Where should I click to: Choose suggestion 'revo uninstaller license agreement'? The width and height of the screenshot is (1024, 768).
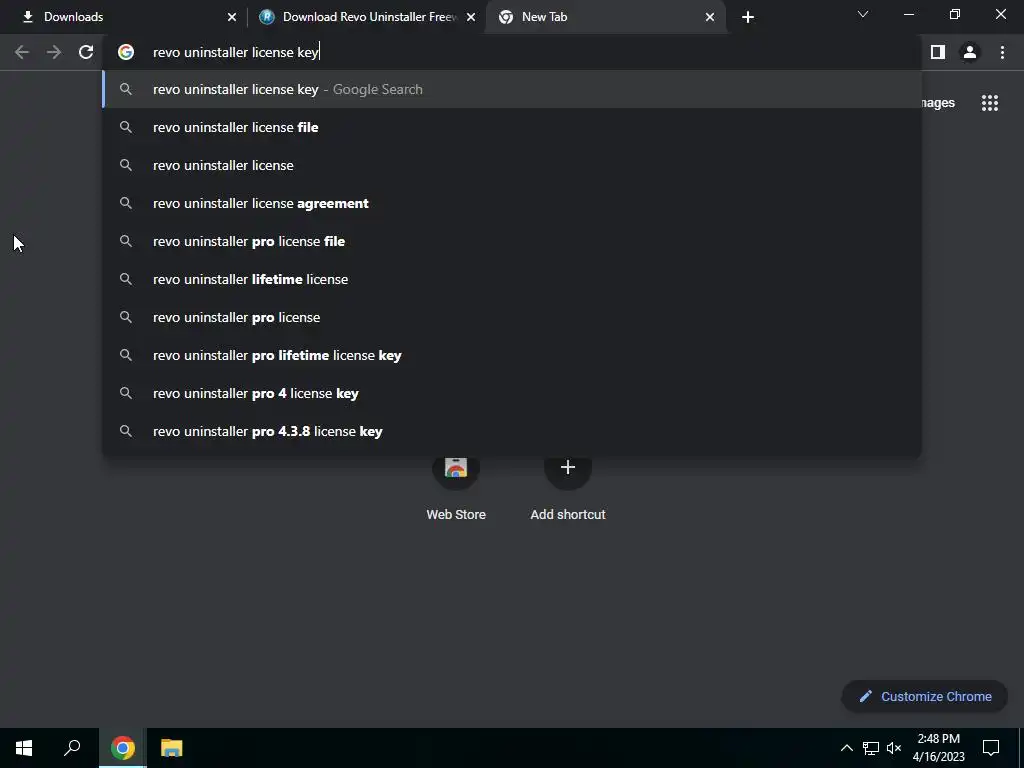coord(512,203)
